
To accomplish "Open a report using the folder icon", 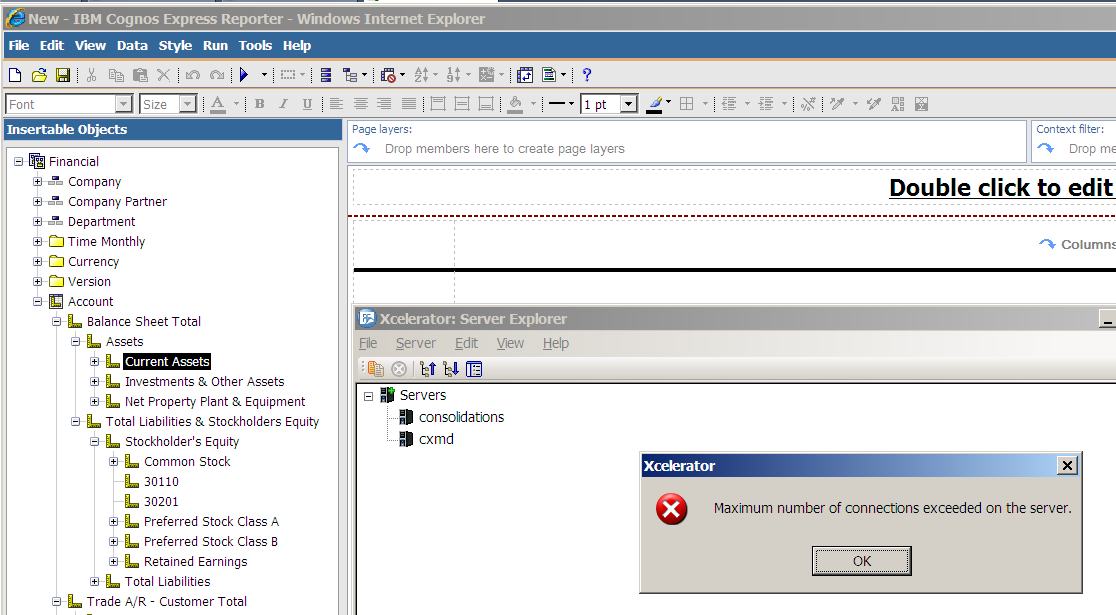I will click(x=39, y=75).
